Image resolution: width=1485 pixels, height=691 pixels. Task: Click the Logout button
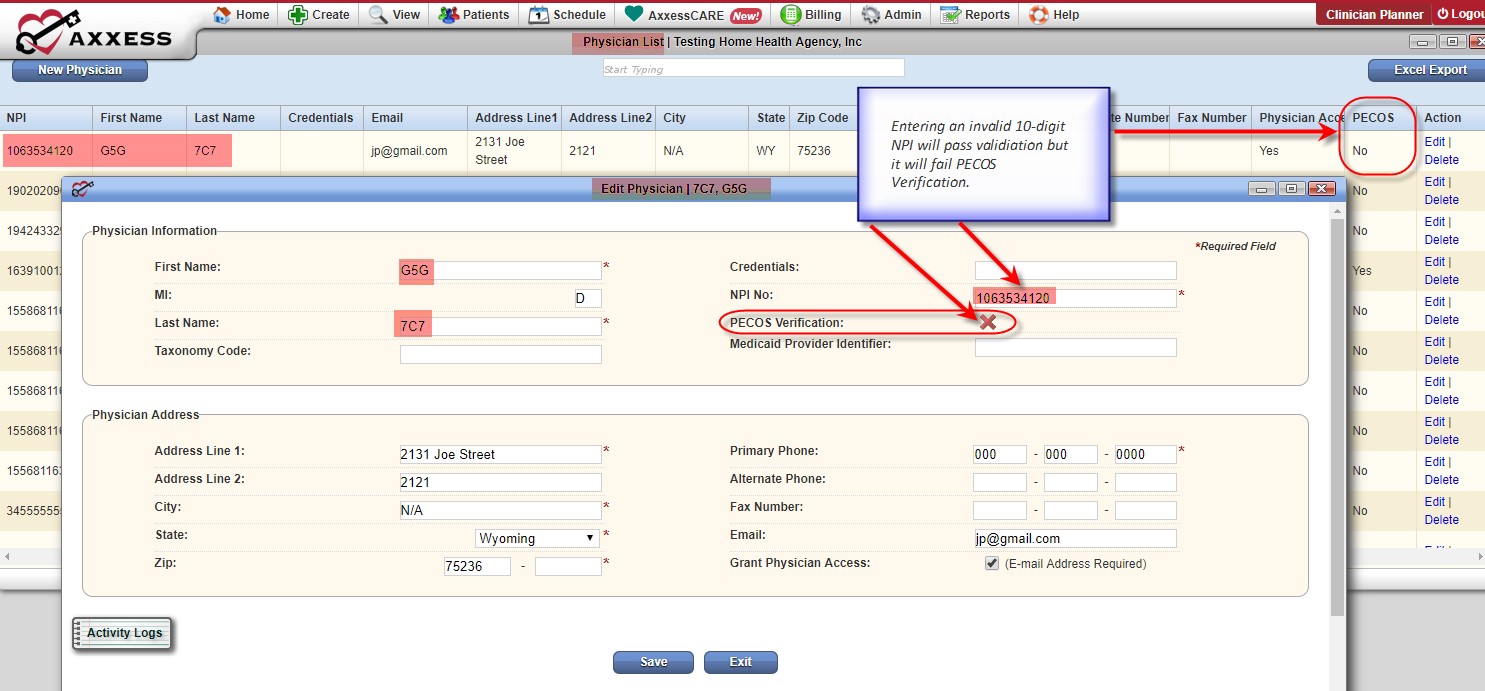pyautogui.click(x=1460, y=14)
